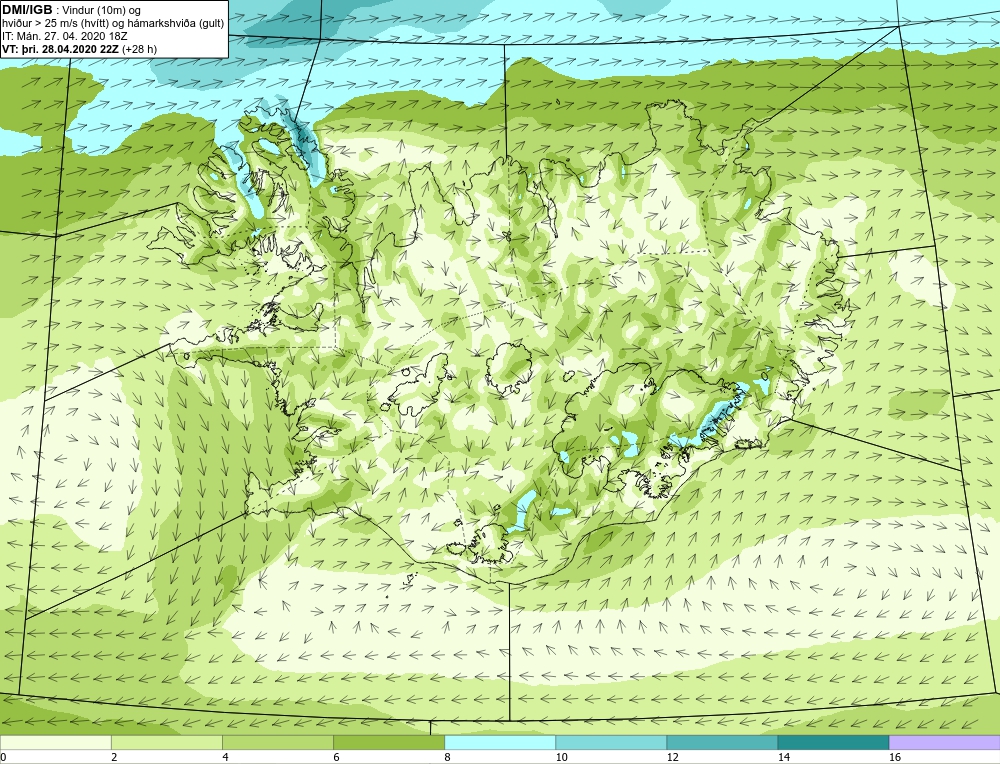
Task: Click the legend label '6'
Action: coord(336,757)
